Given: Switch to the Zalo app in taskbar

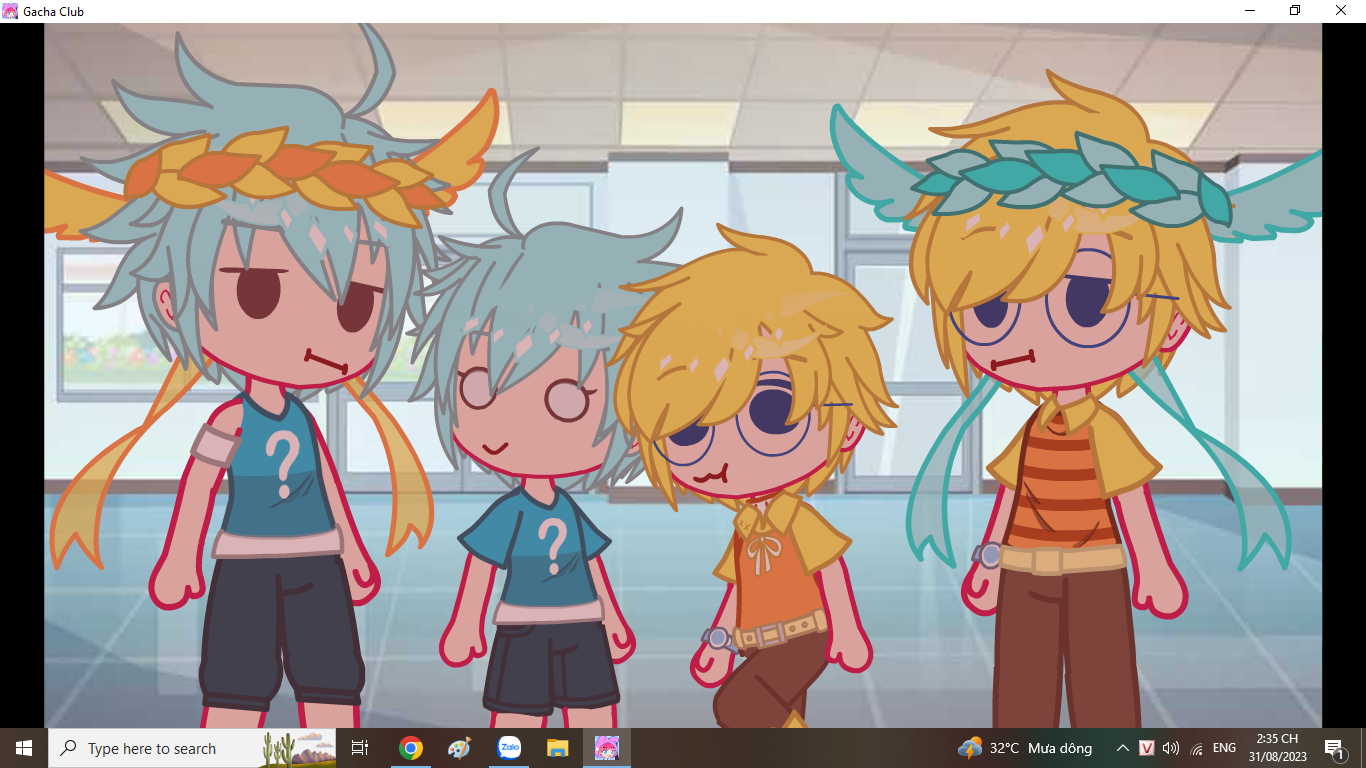Looking at the screenshot, I should [509, 748].
